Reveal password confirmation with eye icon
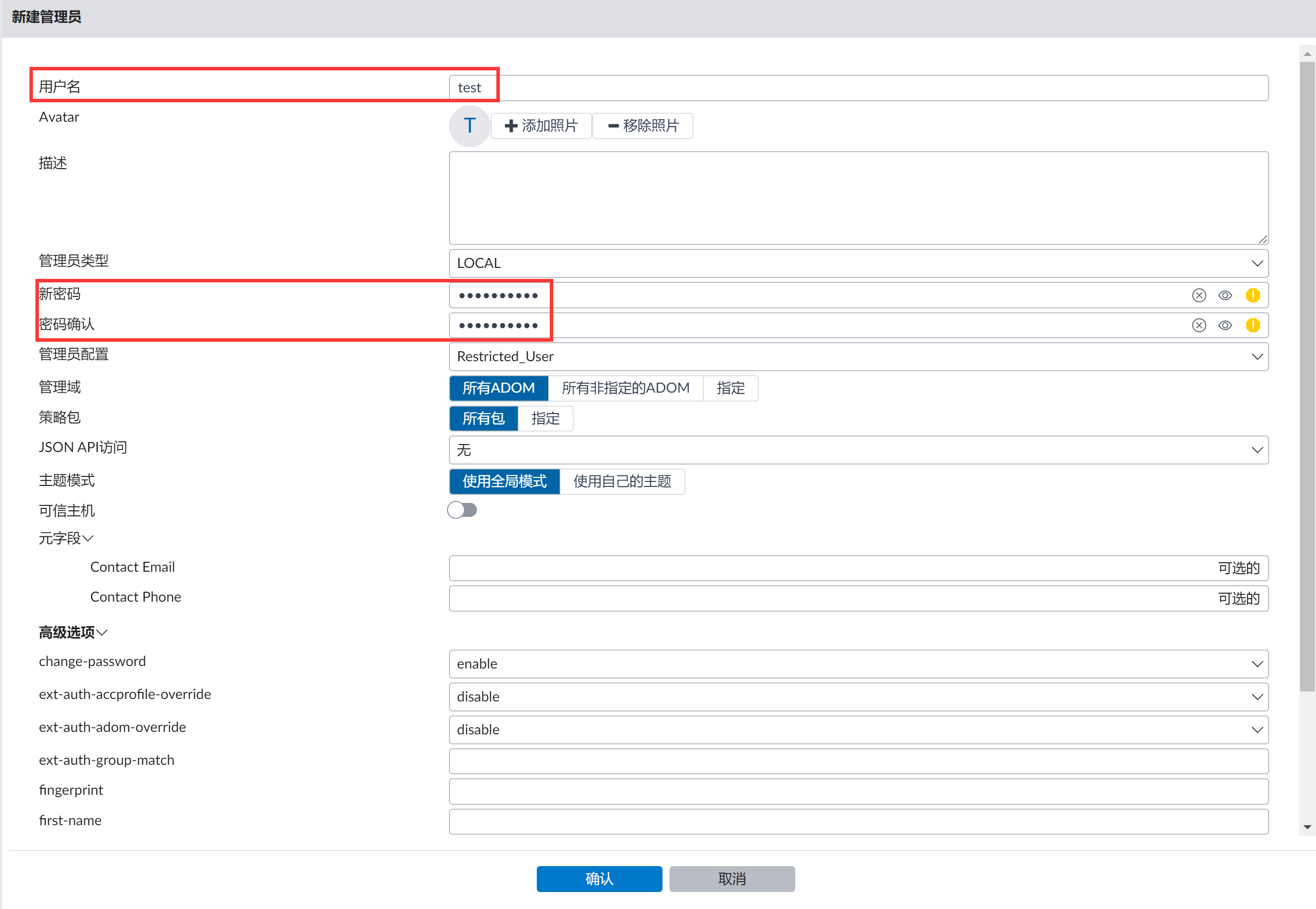 tap(1225, 325)
